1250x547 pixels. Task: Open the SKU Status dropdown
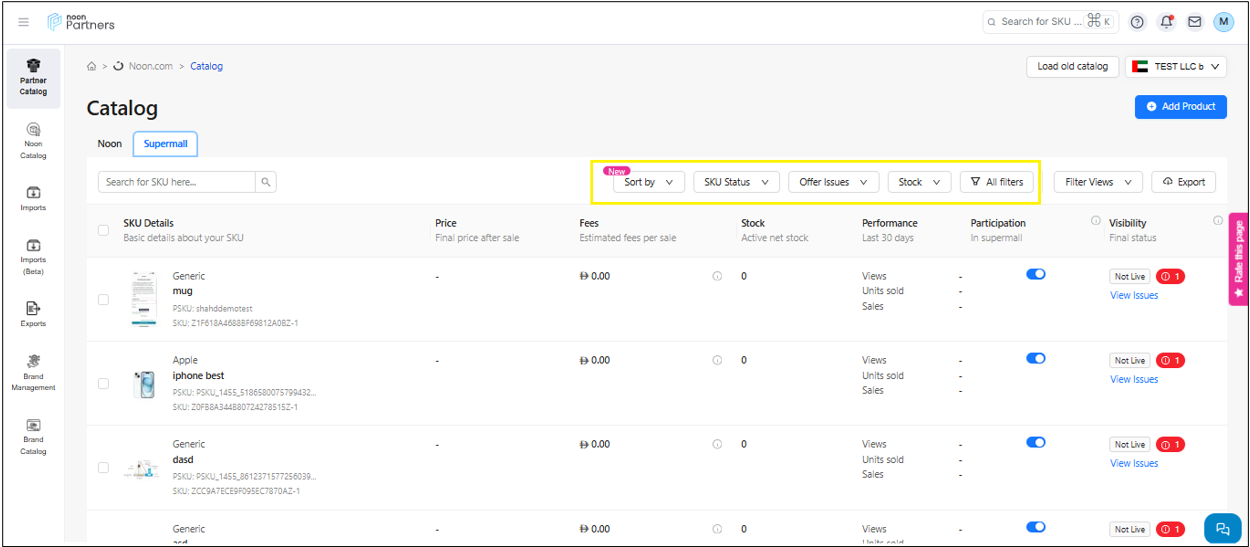click(x=736, y=182)
